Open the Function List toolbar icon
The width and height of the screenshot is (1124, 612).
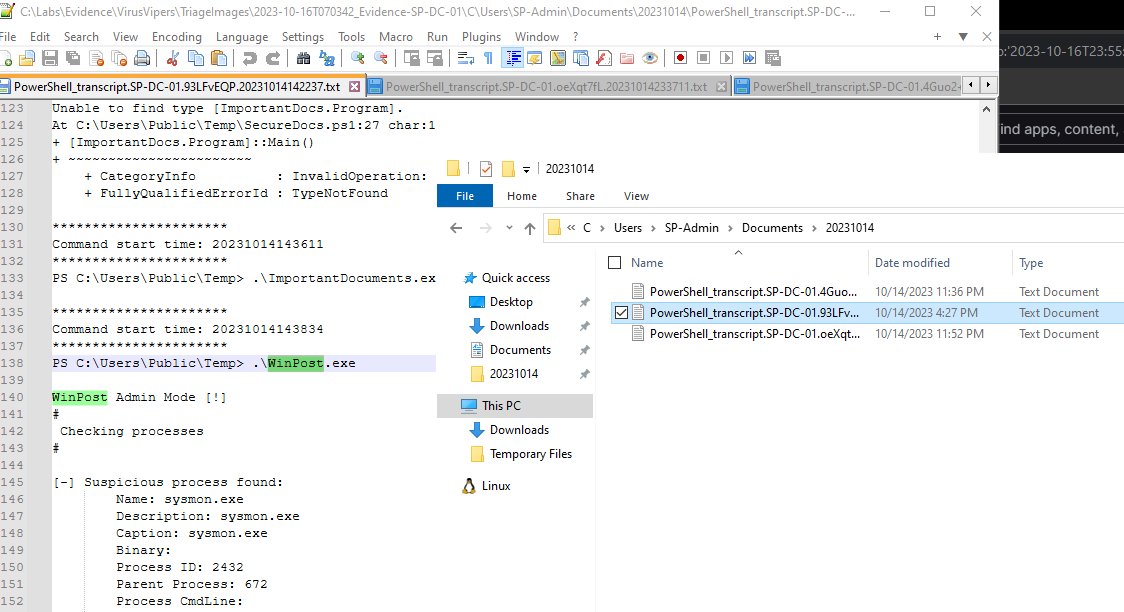pos(604,58)
